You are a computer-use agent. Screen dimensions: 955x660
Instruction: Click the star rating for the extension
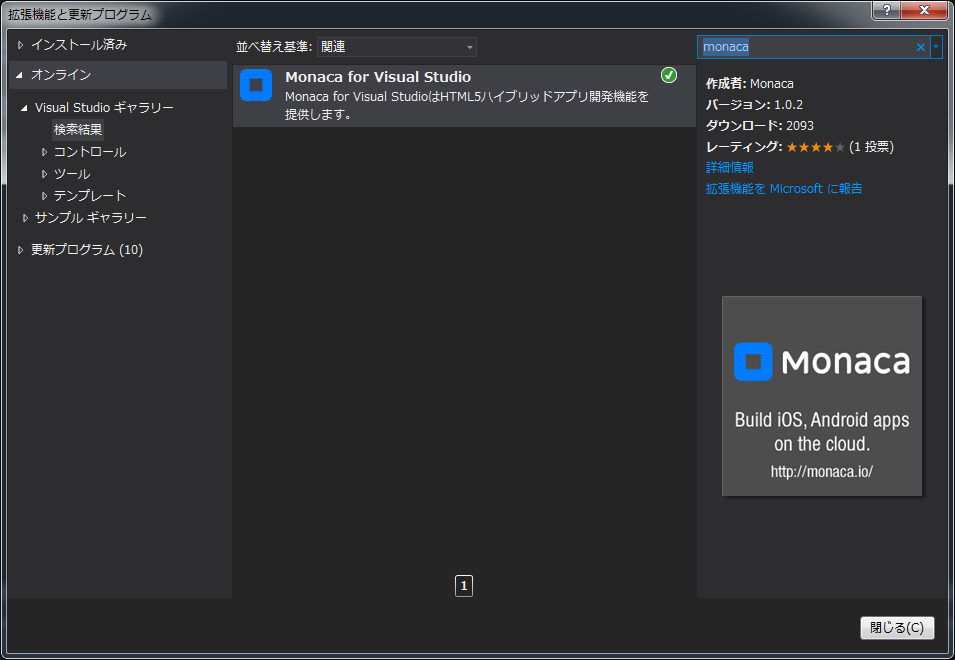point(815,147)
